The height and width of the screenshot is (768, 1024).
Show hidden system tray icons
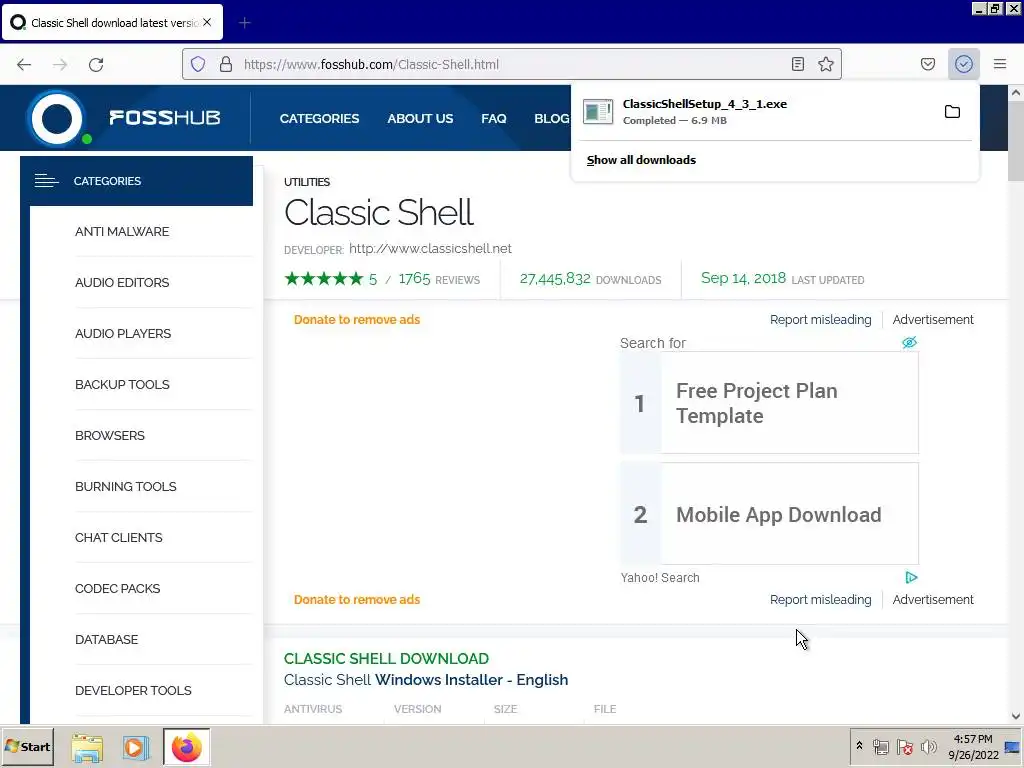[859, 746]
